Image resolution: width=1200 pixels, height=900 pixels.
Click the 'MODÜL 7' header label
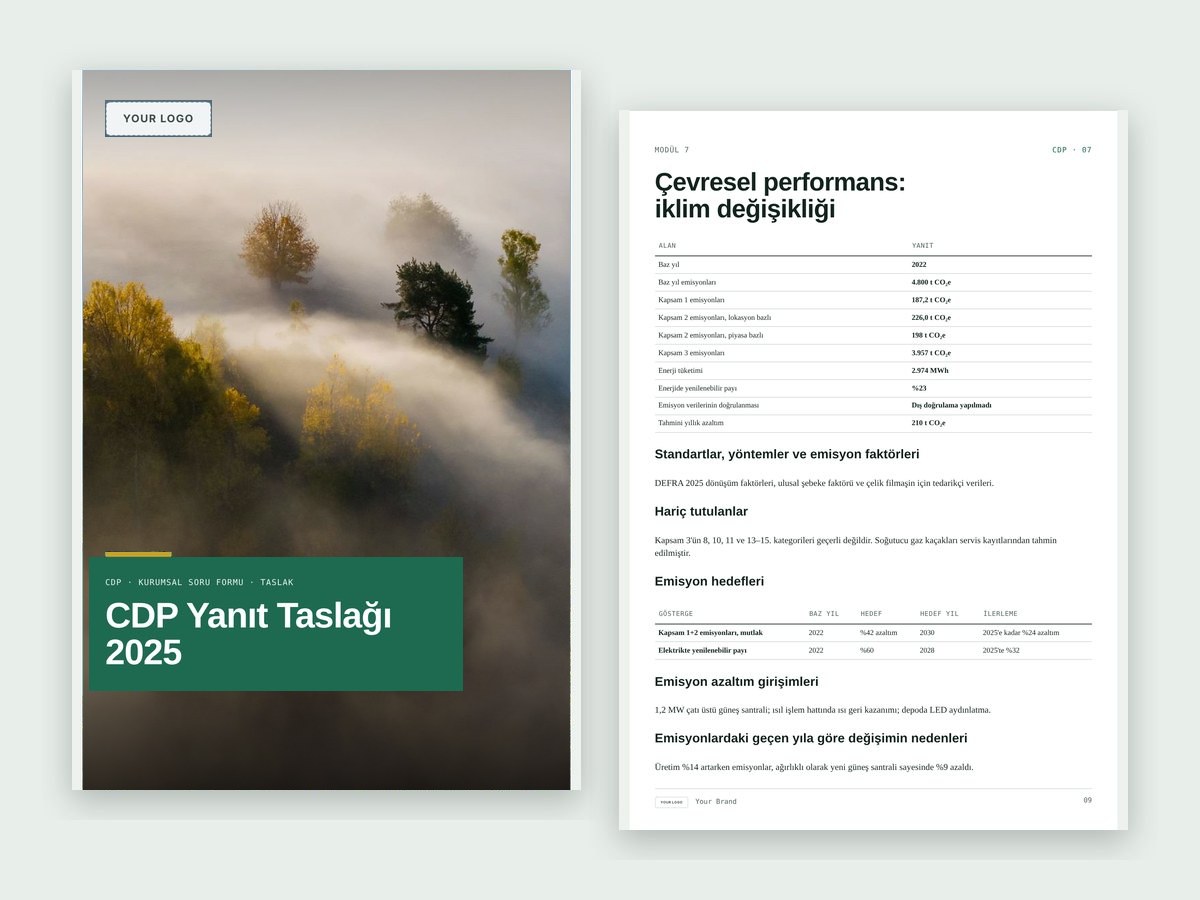coord(672,150)
